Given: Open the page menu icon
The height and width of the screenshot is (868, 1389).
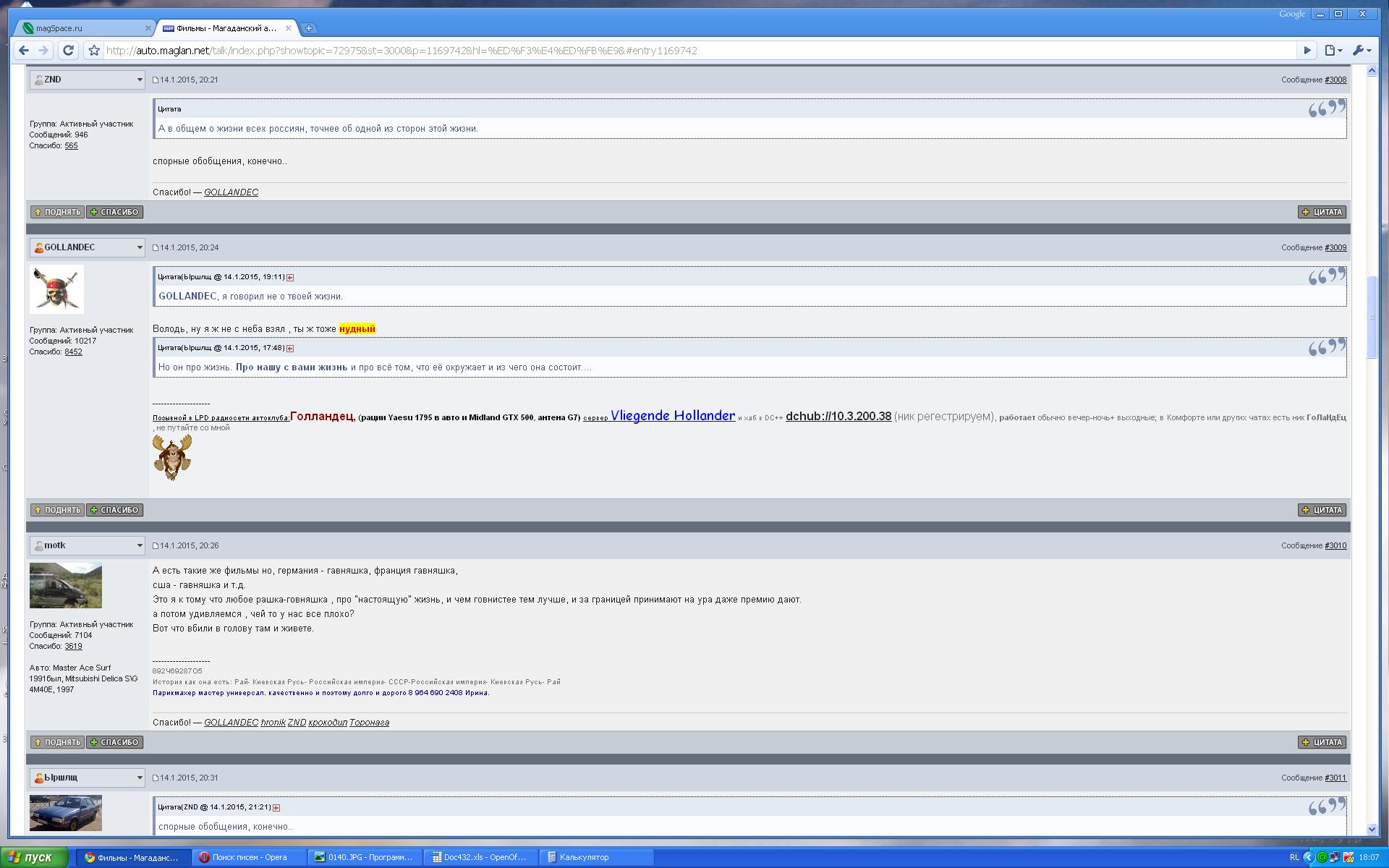Looking at the screenshot, I should click(1333, 50).
